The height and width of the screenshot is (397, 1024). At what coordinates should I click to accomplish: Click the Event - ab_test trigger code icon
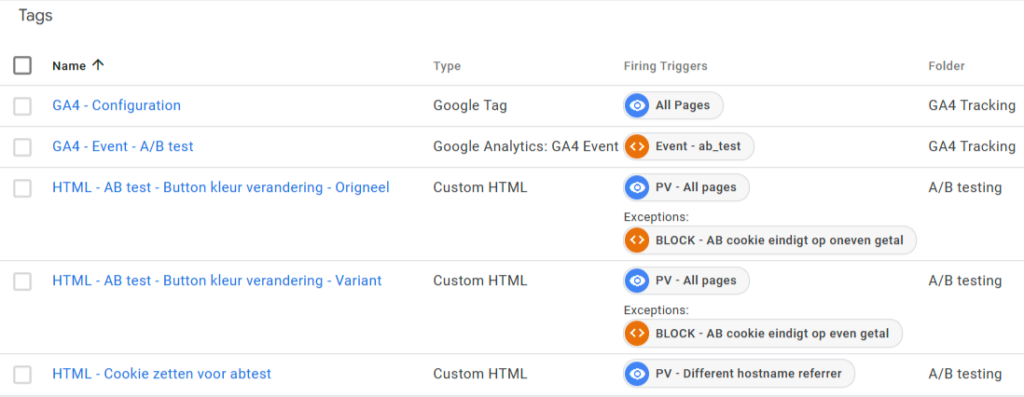(637, 146)
